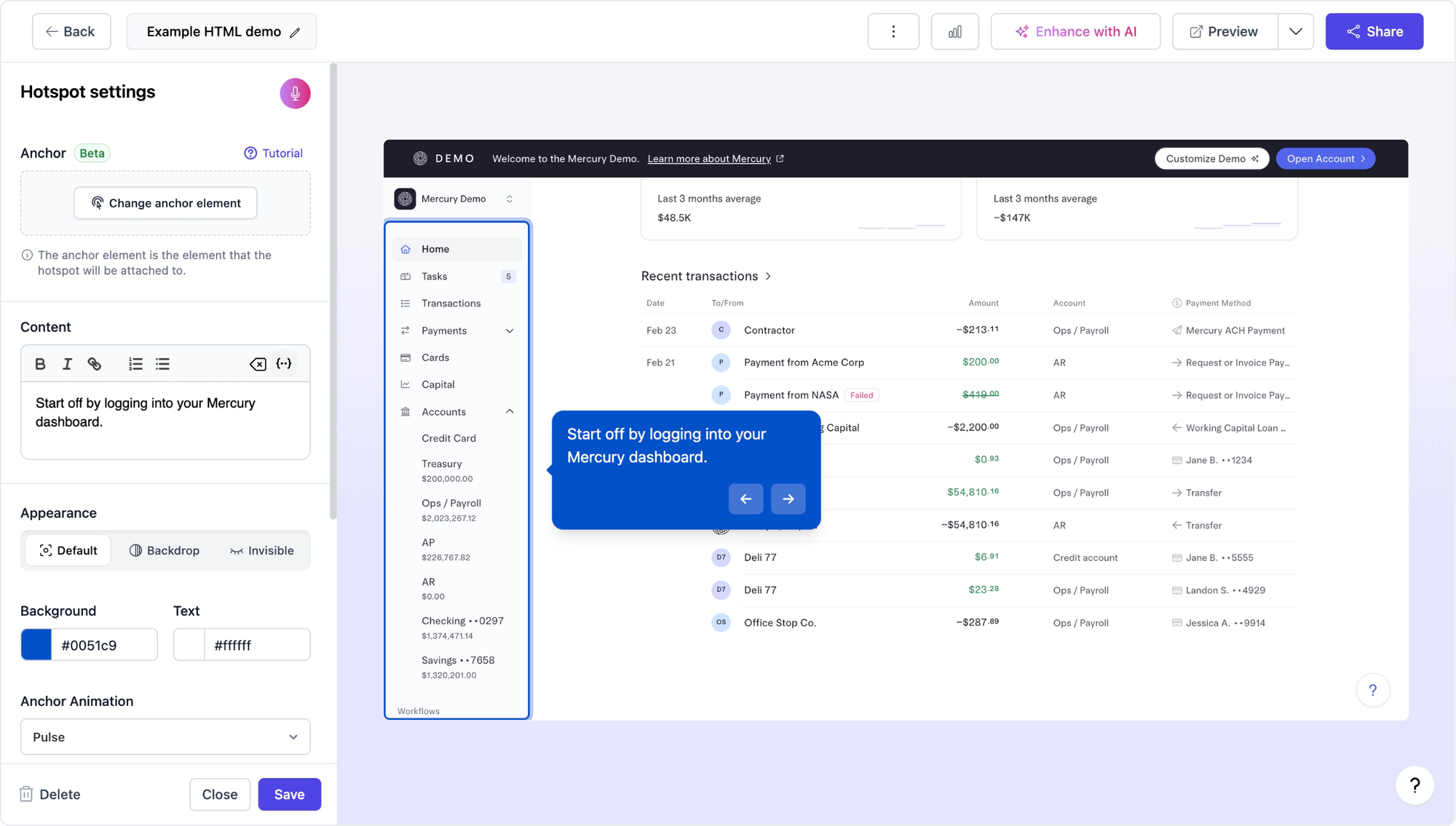Open the Treasury account
The height and width of the screenshot is (826, 1456).
447,470
